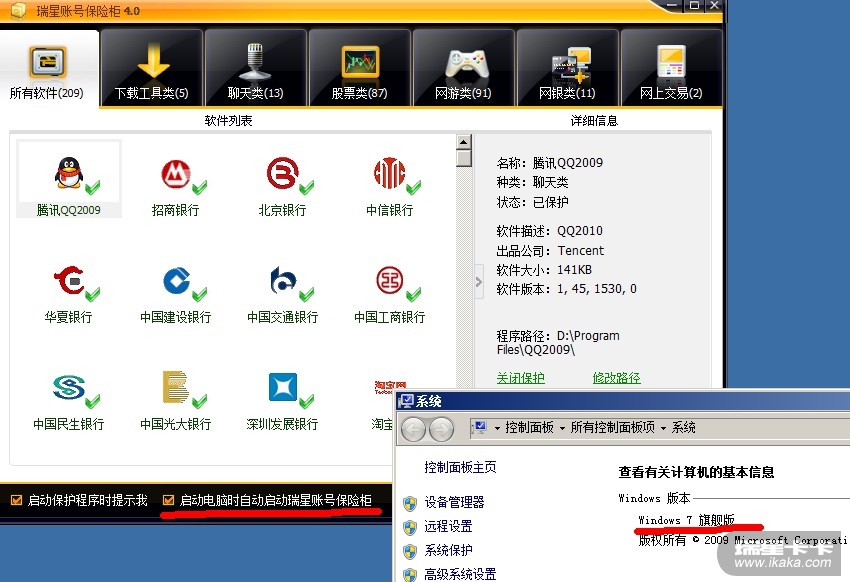Open the 下载工具类(5) tab
The width and height of the screenshot is (850, 582).
point(152,69)
